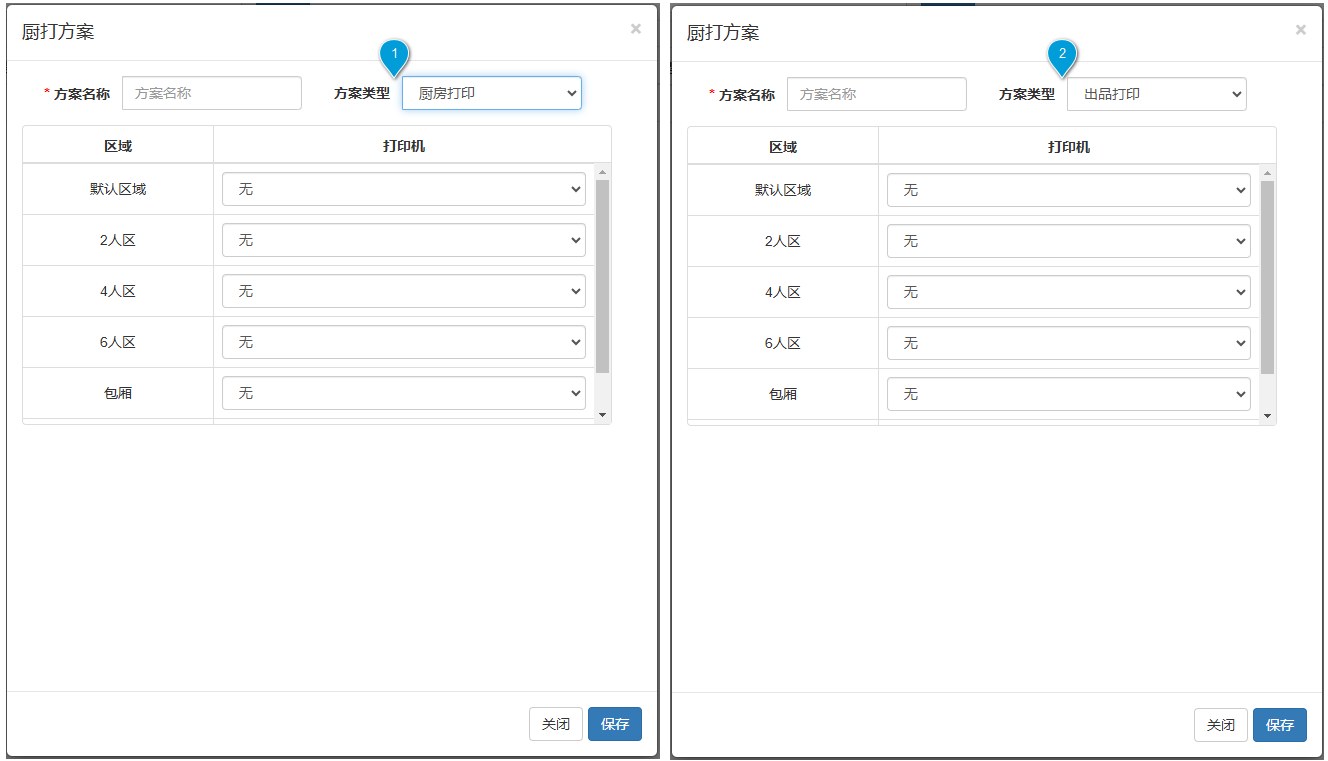Viewport: 1328px width, 761px height.
Task: Click 方案名称 label in left dialog
Action: coord(82,94)
